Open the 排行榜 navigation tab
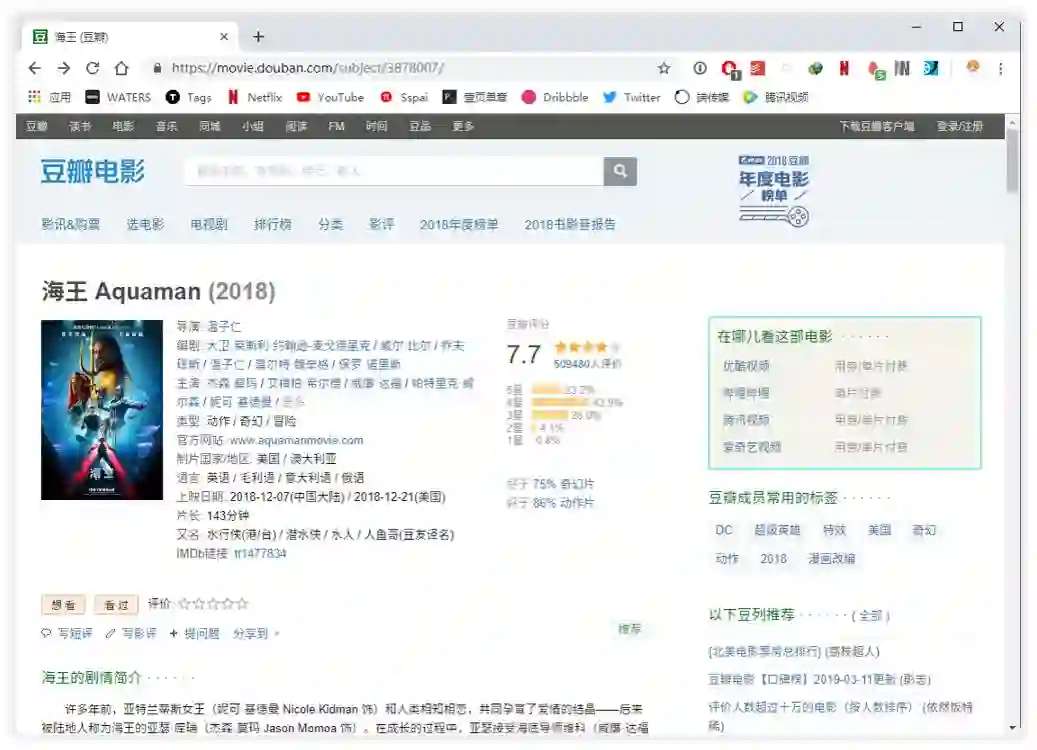The height and width of the screenshot is (750, 1037). (272, 224)
